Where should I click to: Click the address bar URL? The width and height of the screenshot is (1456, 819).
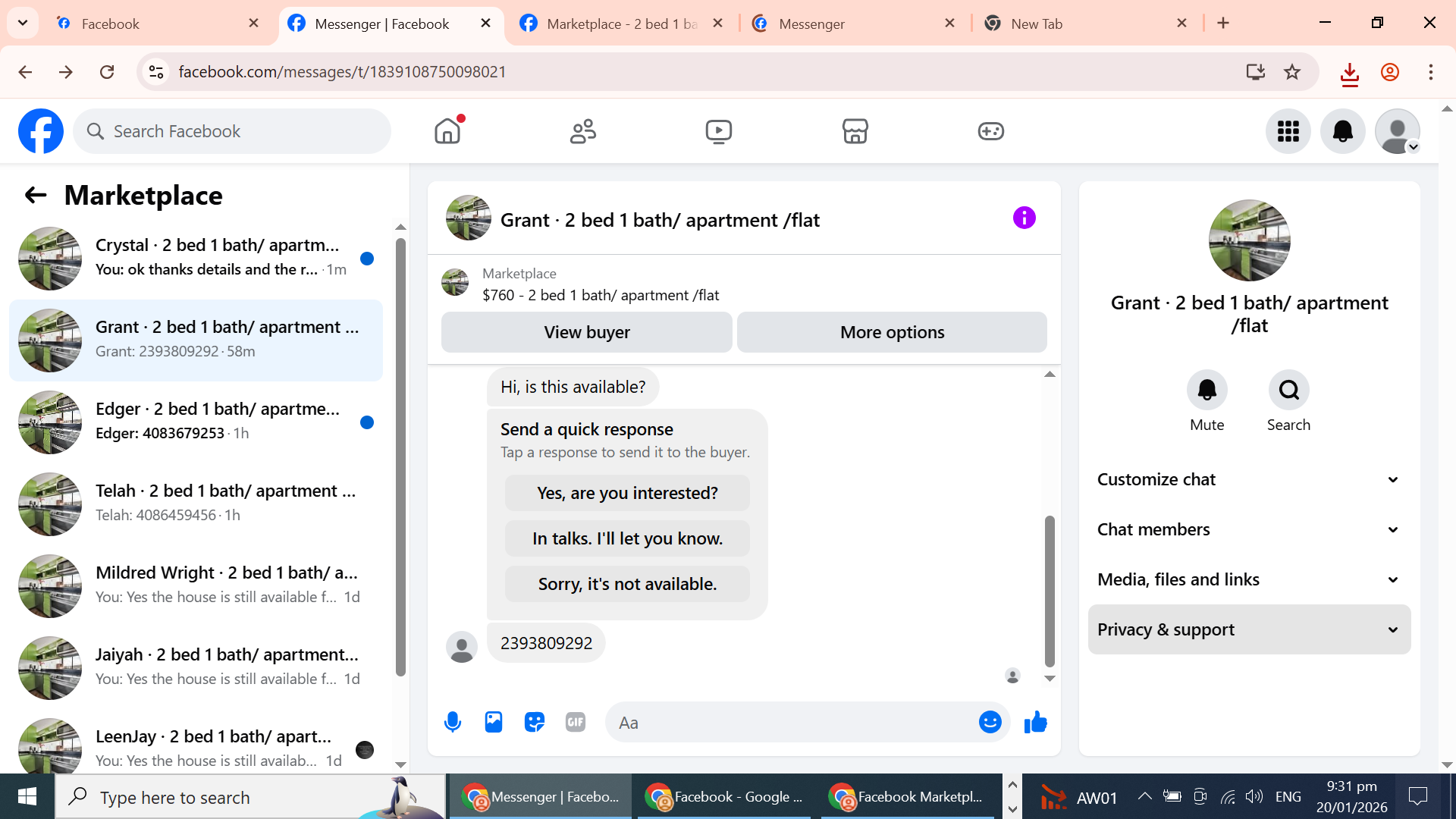(342, 72)
